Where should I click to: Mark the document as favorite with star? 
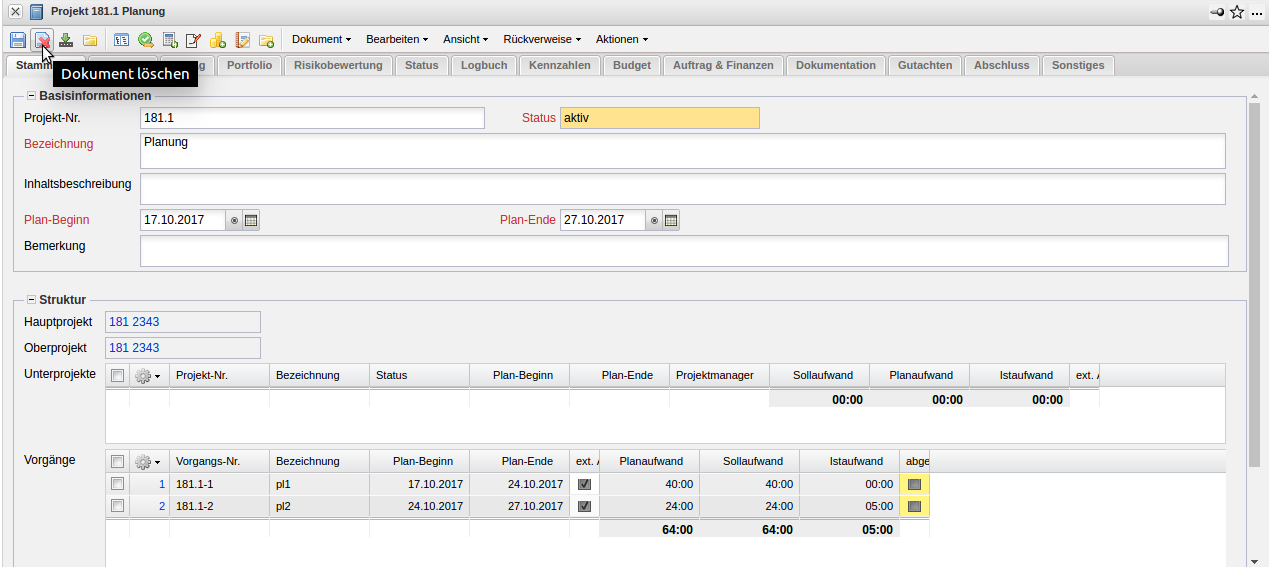tap(1237, 12)
